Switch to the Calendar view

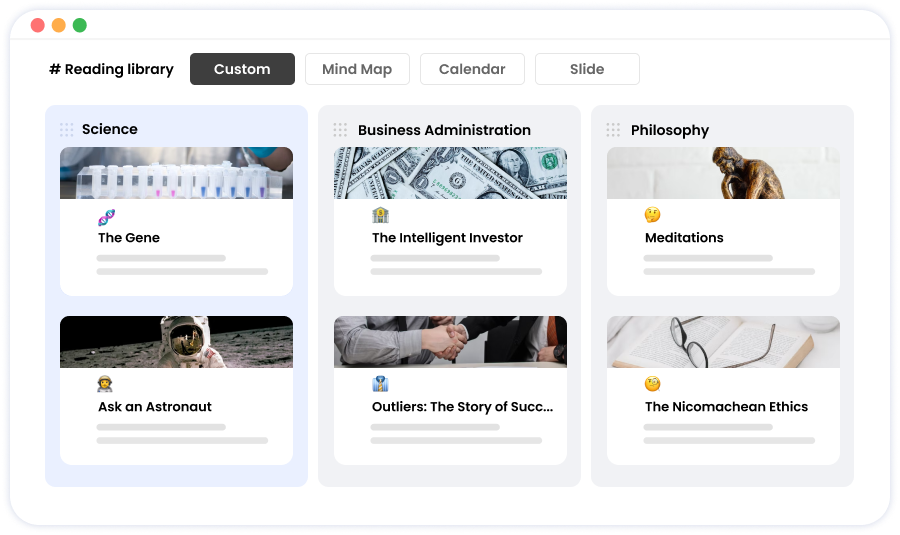pos(472,69)
